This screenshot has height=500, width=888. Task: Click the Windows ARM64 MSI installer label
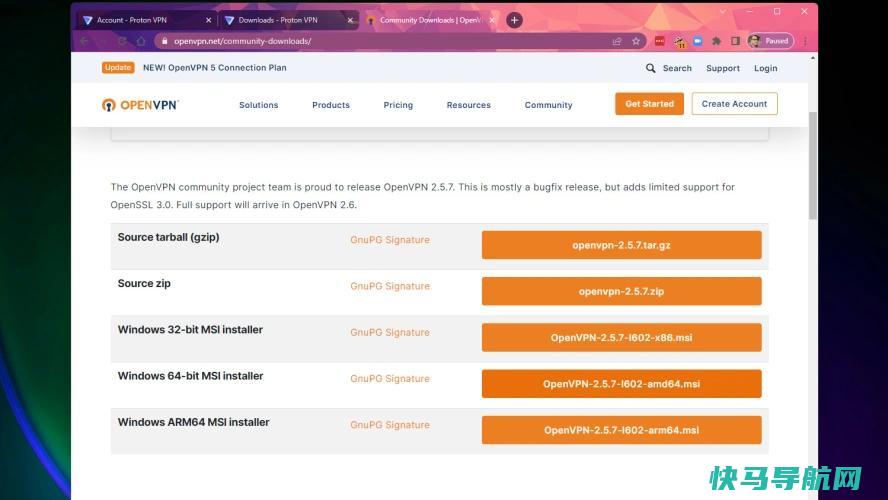(193, 422)
